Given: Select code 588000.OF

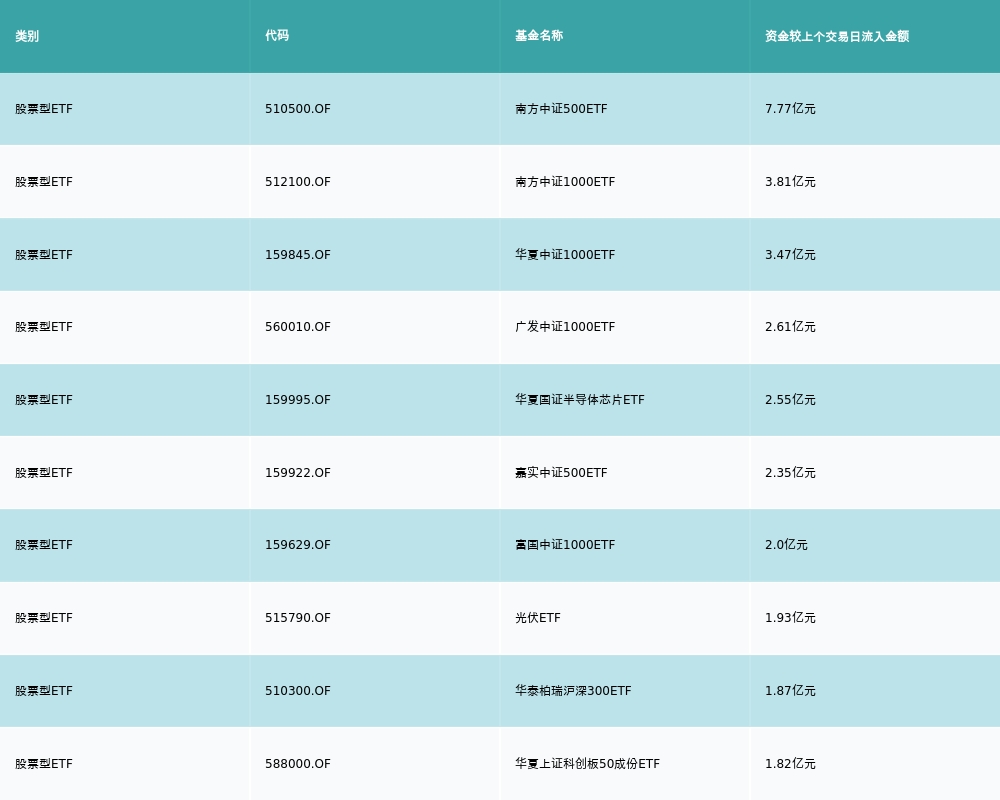Looking at the screenshot, I should coord(298,764).
